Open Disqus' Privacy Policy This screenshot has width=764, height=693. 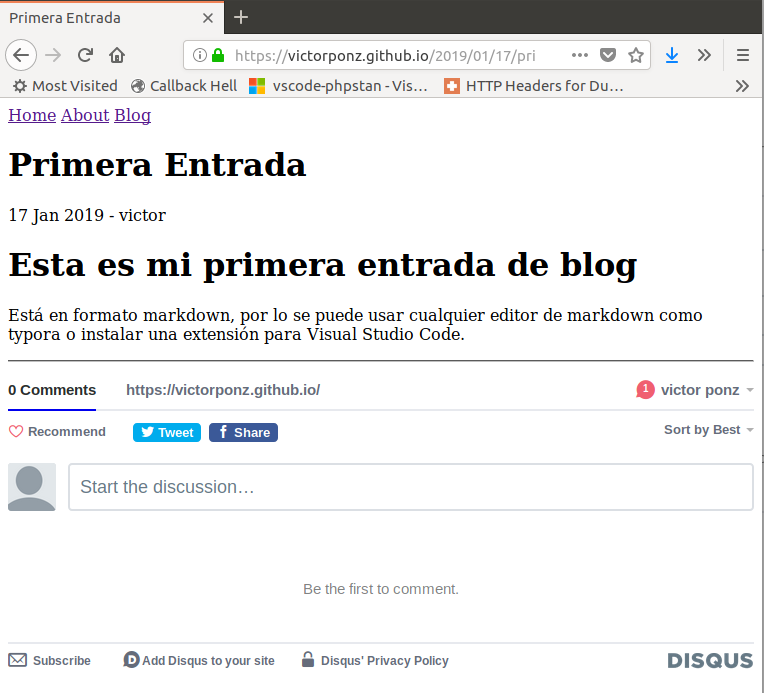tap(375, 661)
